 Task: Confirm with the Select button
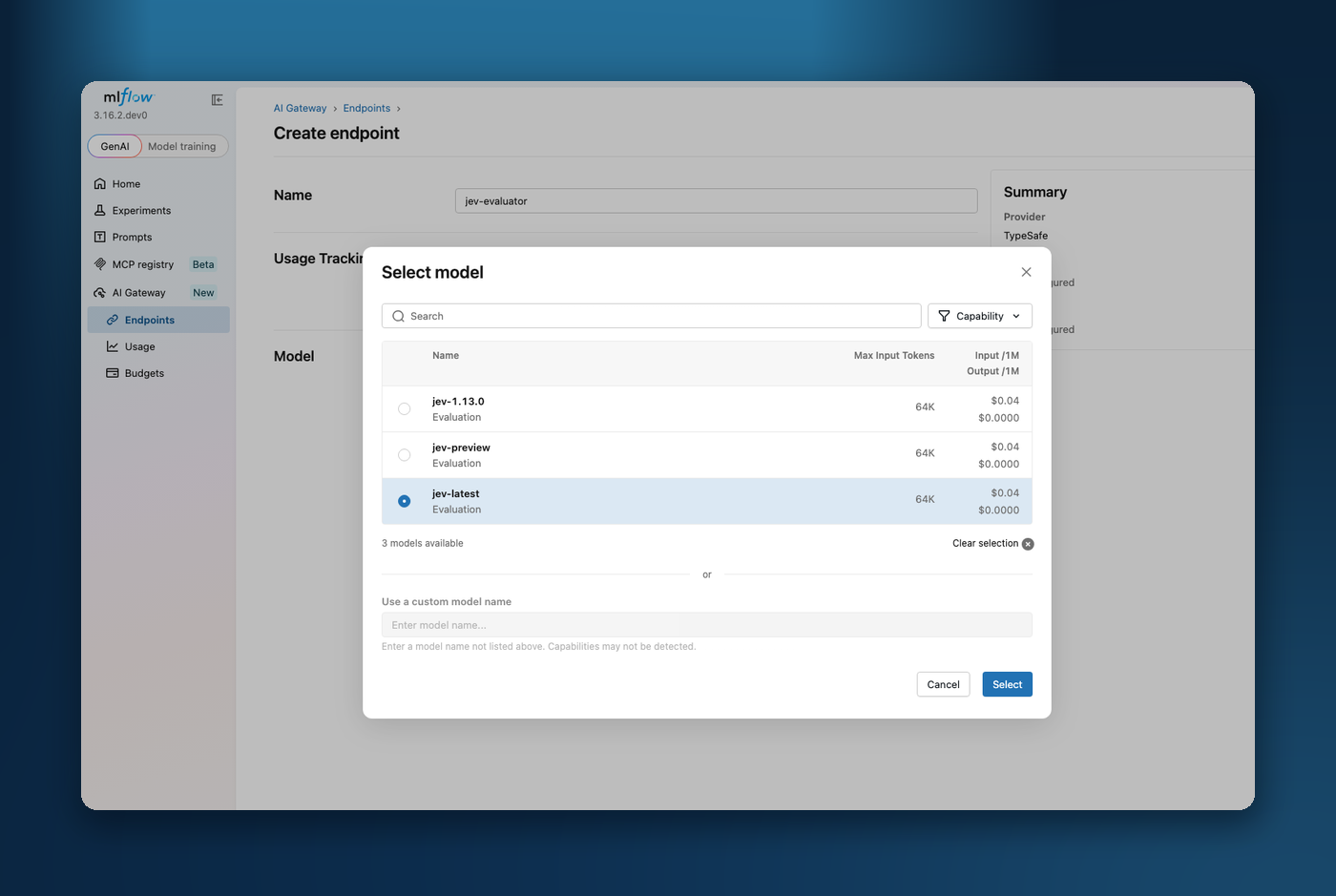1007,684
